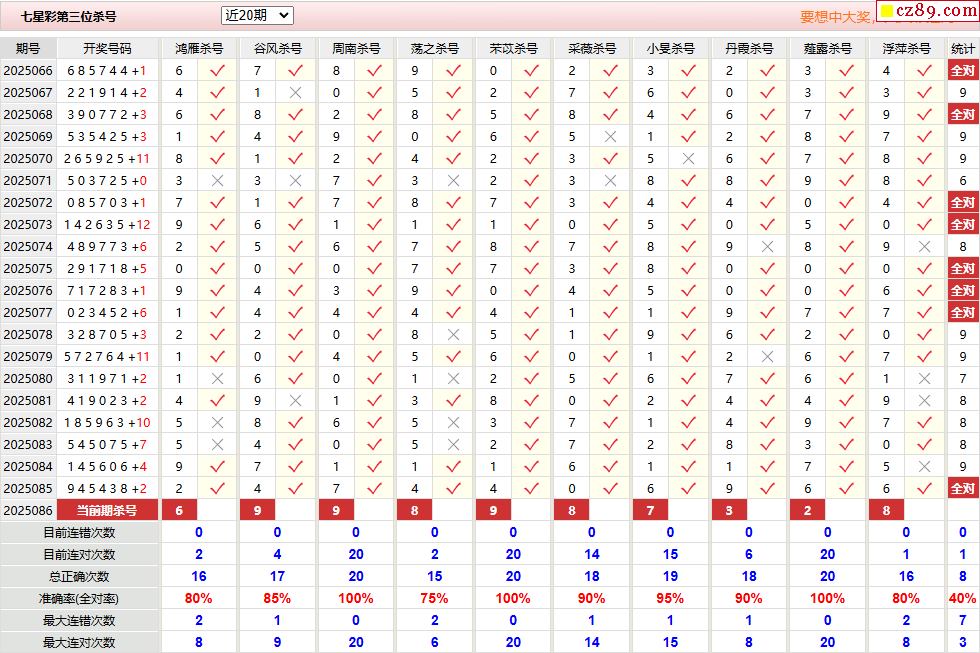980x653 pixels.
Task: Click the red check for 采薇 in row 2025077
Action: tap(610, 312)
